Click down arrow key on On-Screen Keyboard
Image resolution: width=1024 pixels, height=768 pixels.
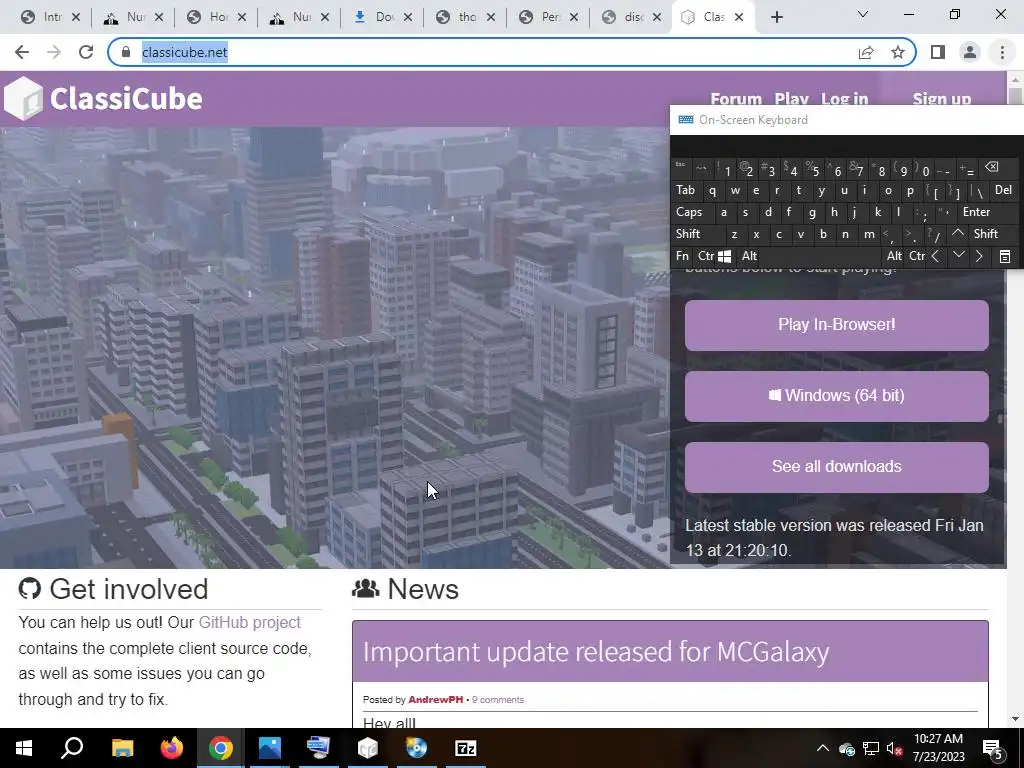958,255
